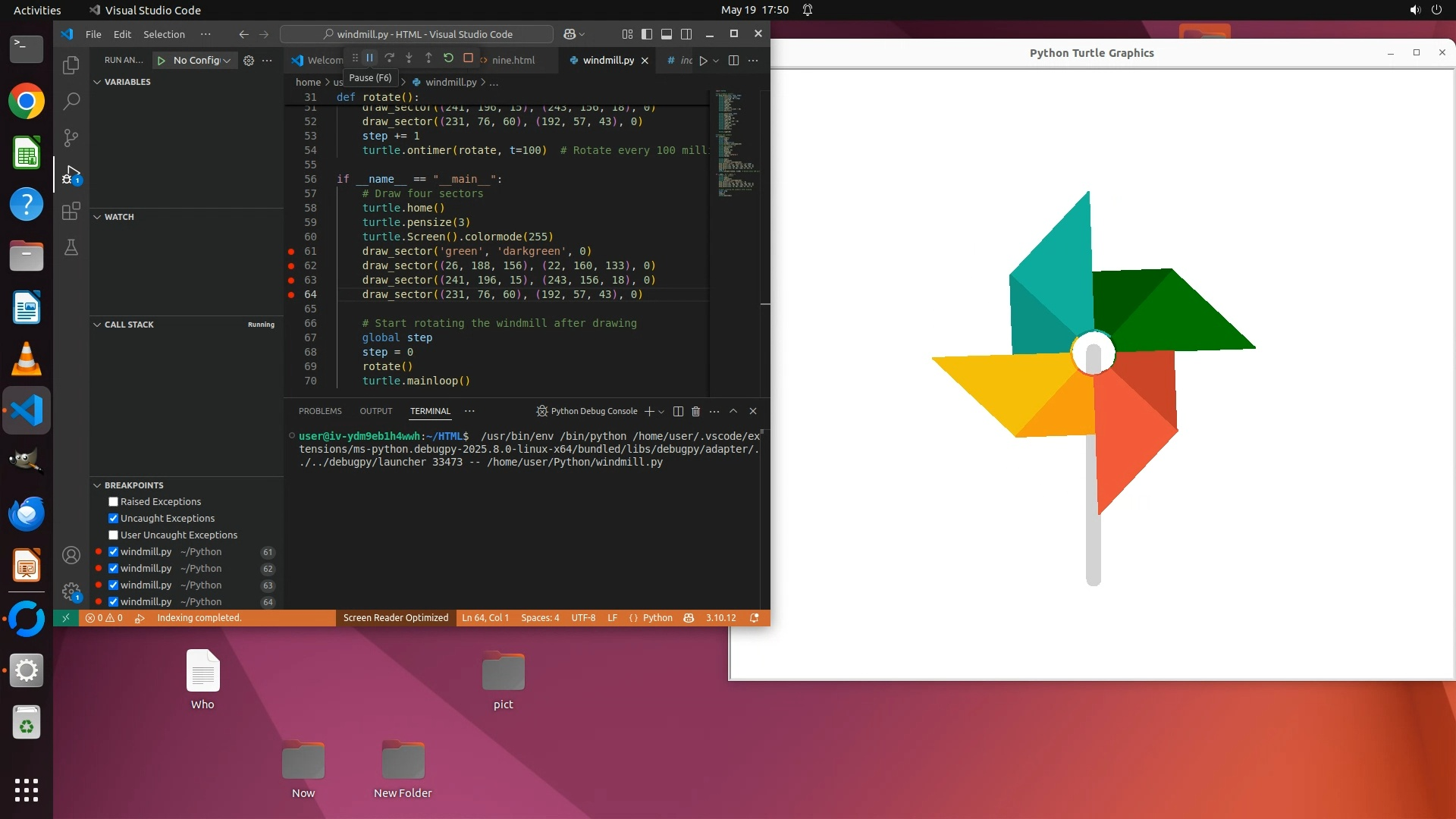Screen dimensions: 1456x819
Task: Enable Raised Exceptions breakpoint checkbox
Action: [113, 502]
